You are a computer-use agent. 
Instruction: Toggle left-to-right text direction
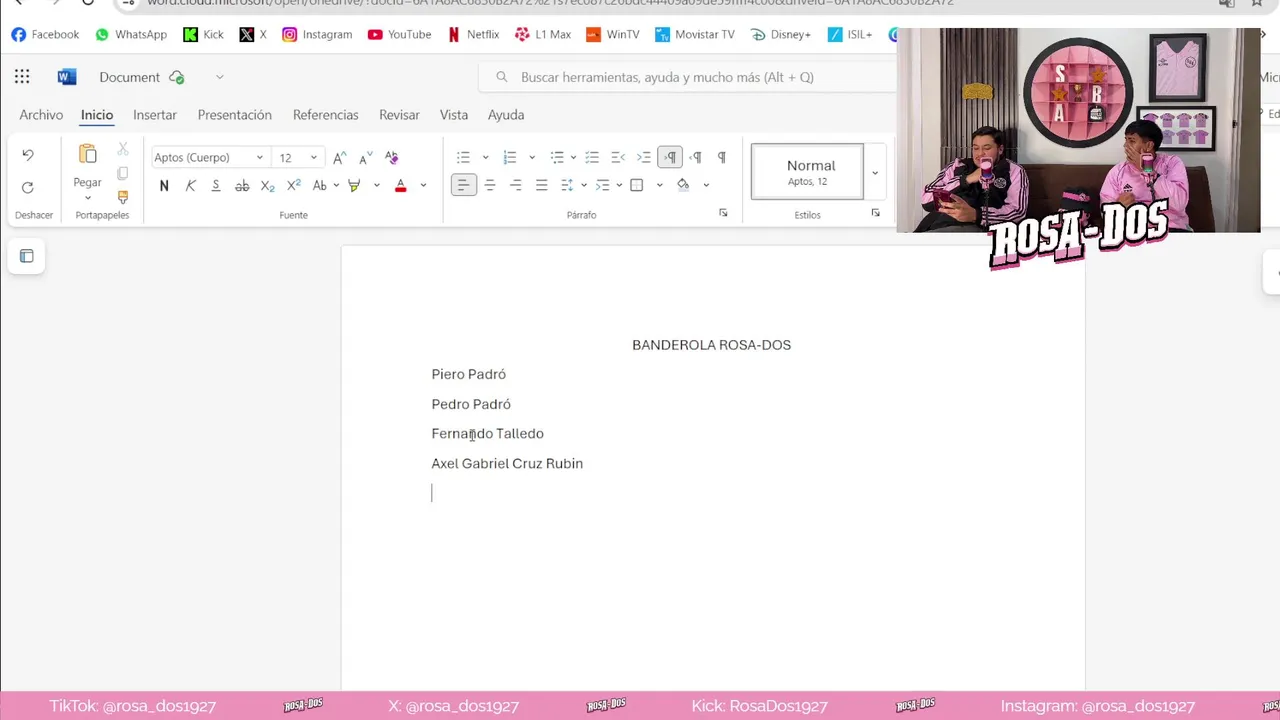point(670,157)
